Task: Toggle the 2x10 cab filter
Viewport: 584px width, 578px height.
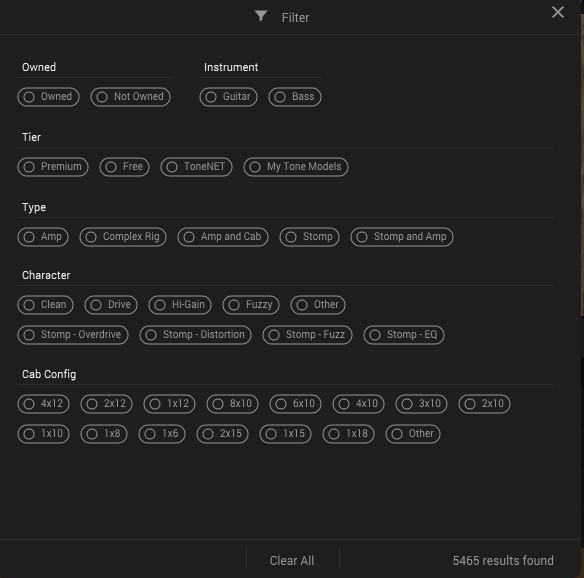Action: [x=484, y=404]
